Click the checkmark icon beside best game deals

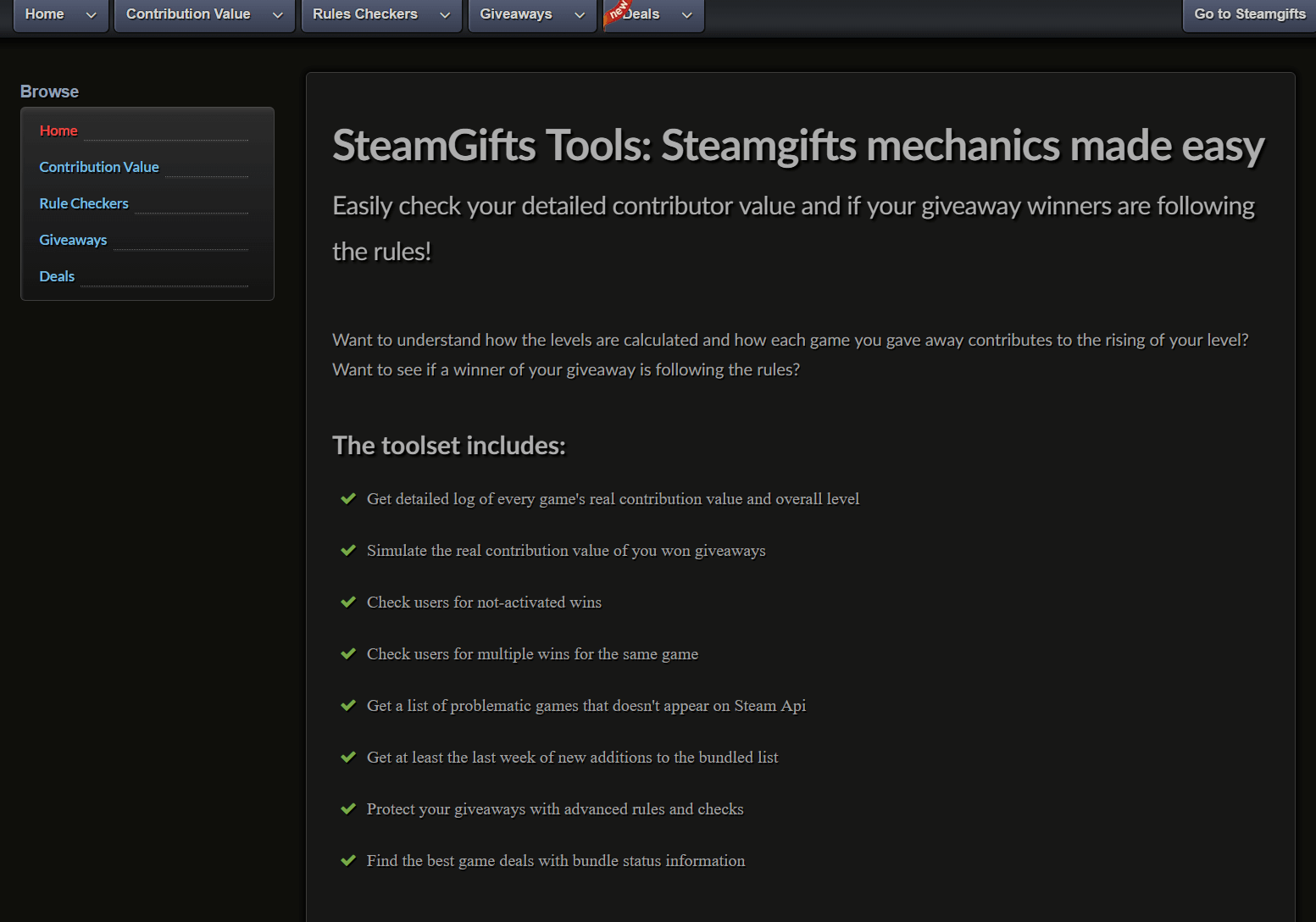348,860
